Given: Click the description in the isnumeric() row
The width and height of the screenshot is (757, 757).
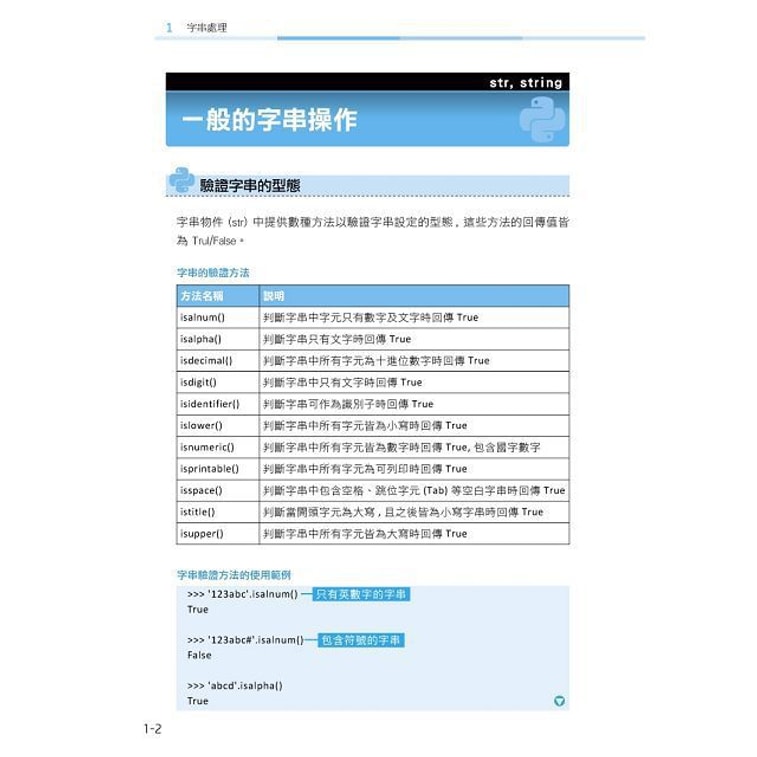Looking at the screenshot, I should [402, 448].
